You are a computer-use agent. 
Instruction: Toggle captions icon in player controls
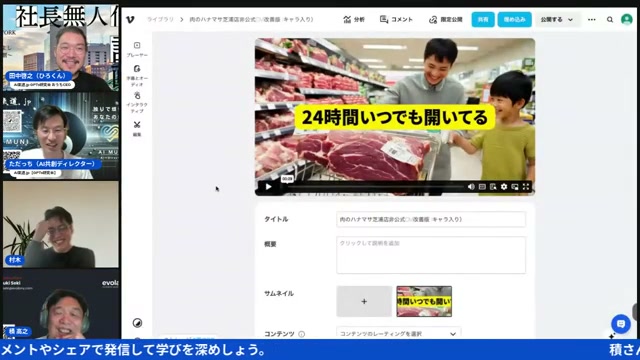click(482, 187)
